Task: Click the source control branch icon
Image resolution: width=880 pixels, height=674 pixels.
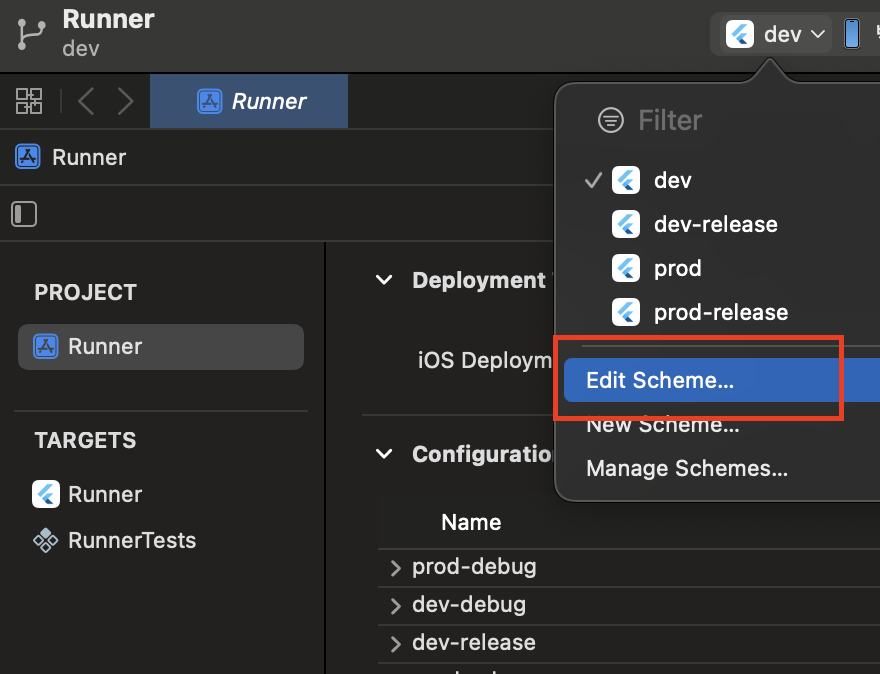Action: [x=31, y=34]
